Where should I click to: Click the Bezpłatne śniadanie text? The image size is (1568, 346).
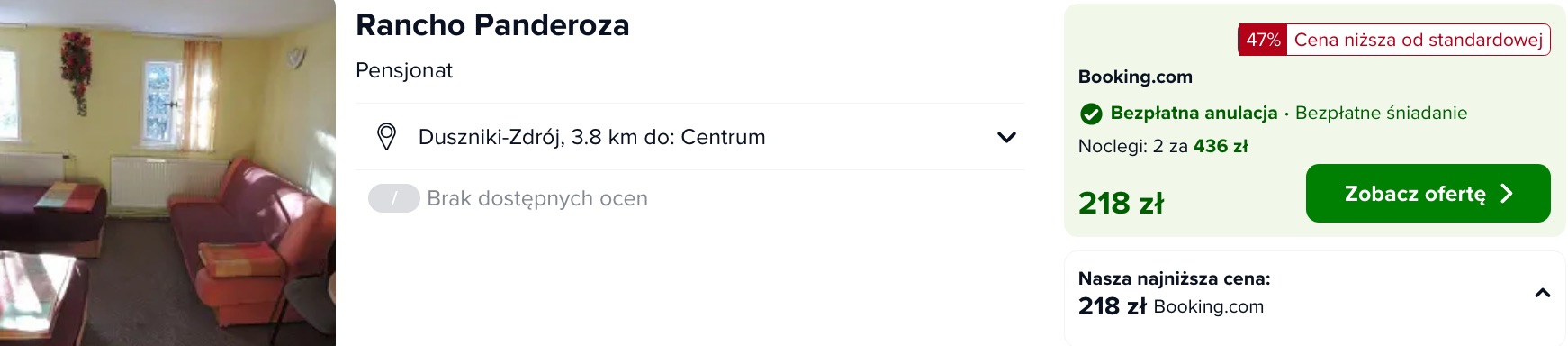tap(1381, 114)
